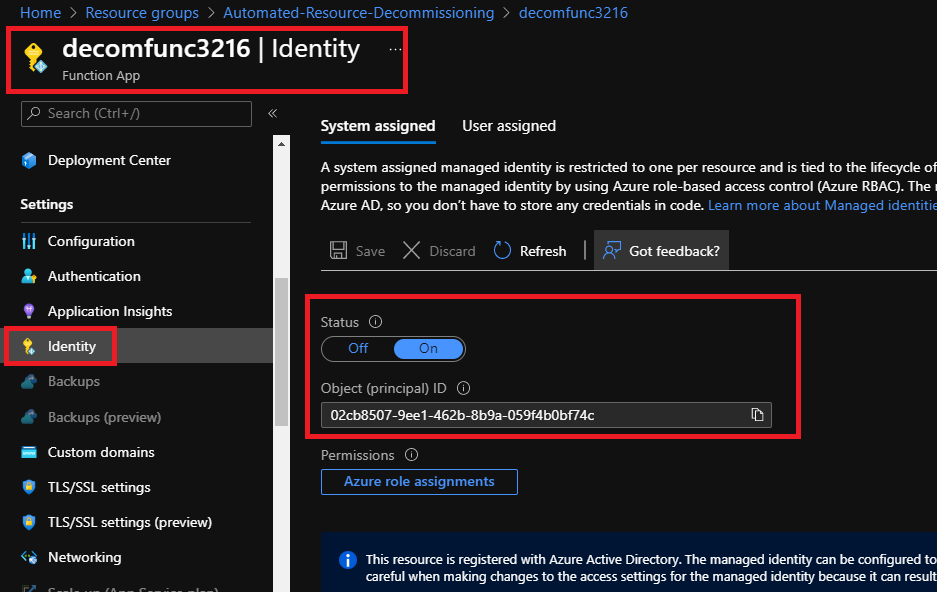Click the Custom domains icon

(x=29, y=452)
